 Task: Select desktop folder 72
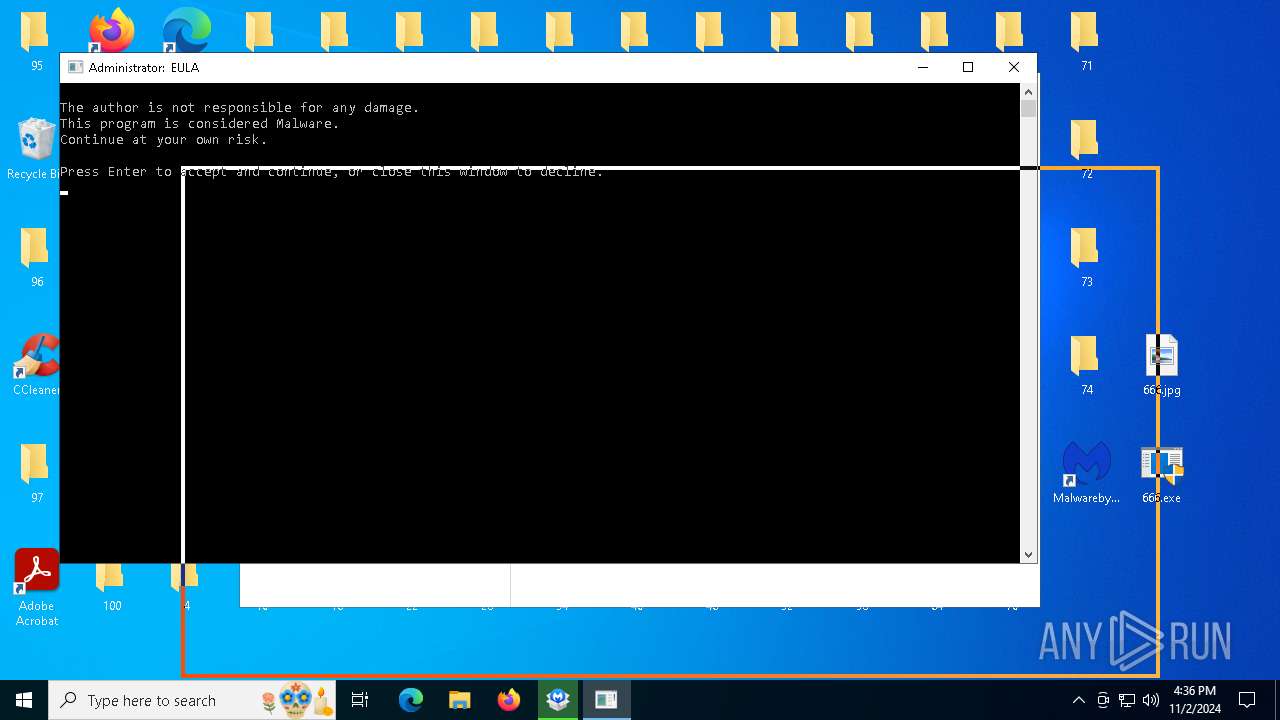(1086, 149)
